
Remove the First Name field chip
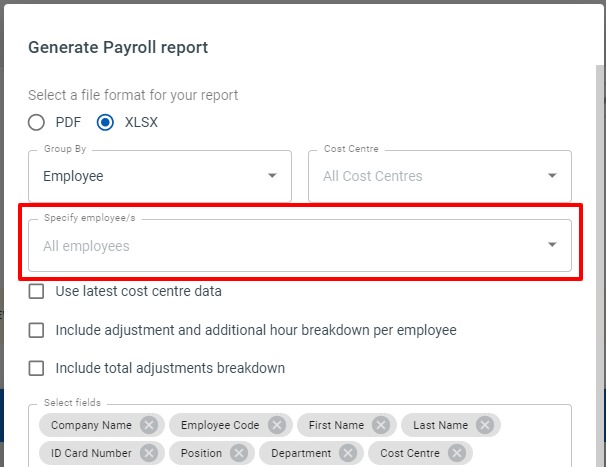[x=381, y=425]
